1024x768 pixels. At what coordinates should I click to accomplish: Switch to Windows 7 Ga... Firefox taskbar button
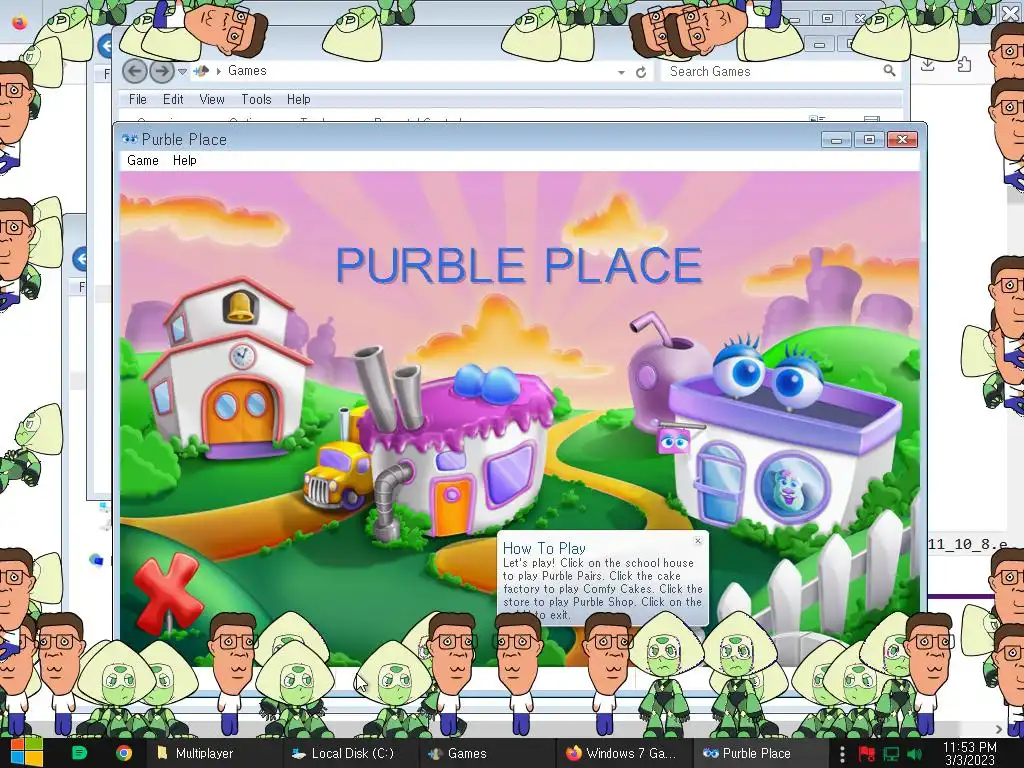pyautogui.click(x=626, y=753)
